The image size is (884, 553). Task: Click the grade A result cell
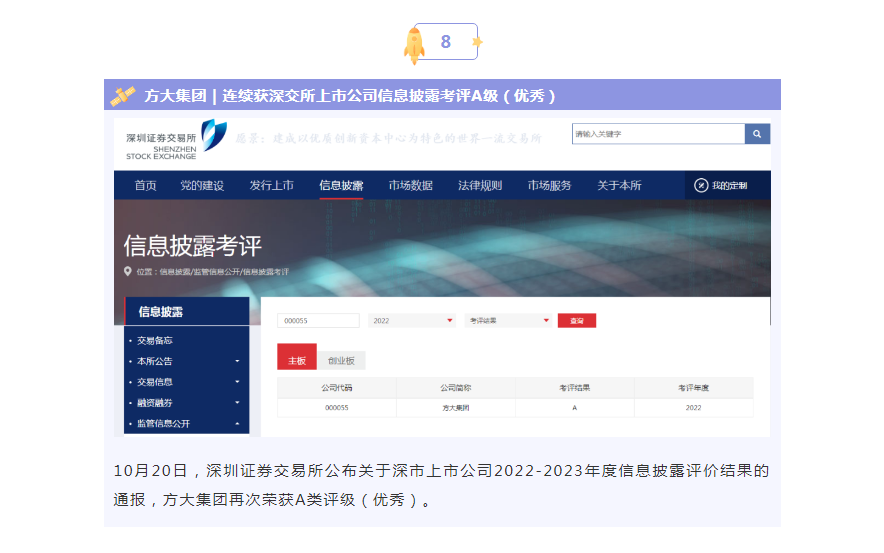tap(574, 408)
